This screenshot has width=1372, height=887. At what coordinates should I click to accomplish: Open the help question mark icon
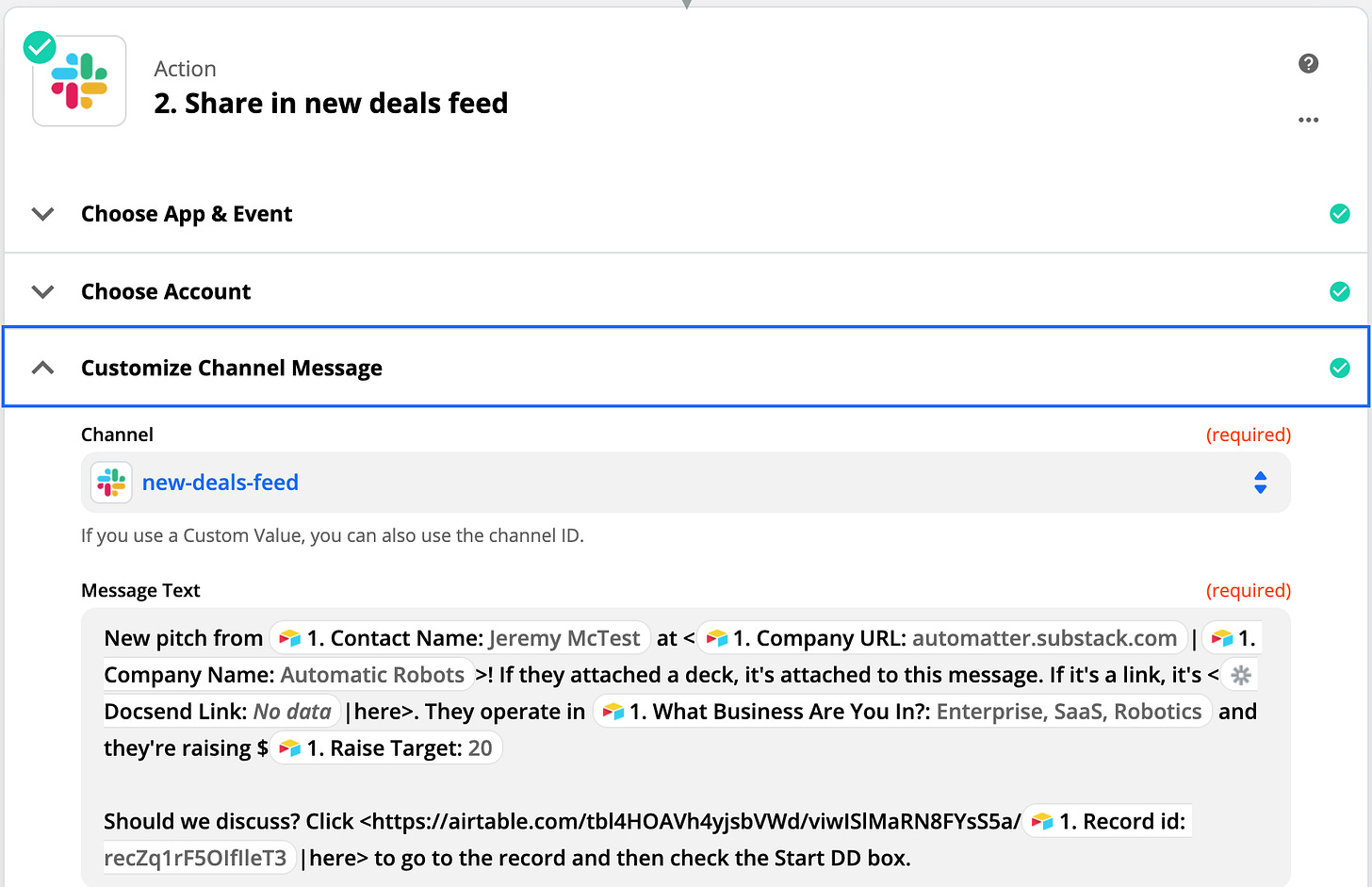1308,63
